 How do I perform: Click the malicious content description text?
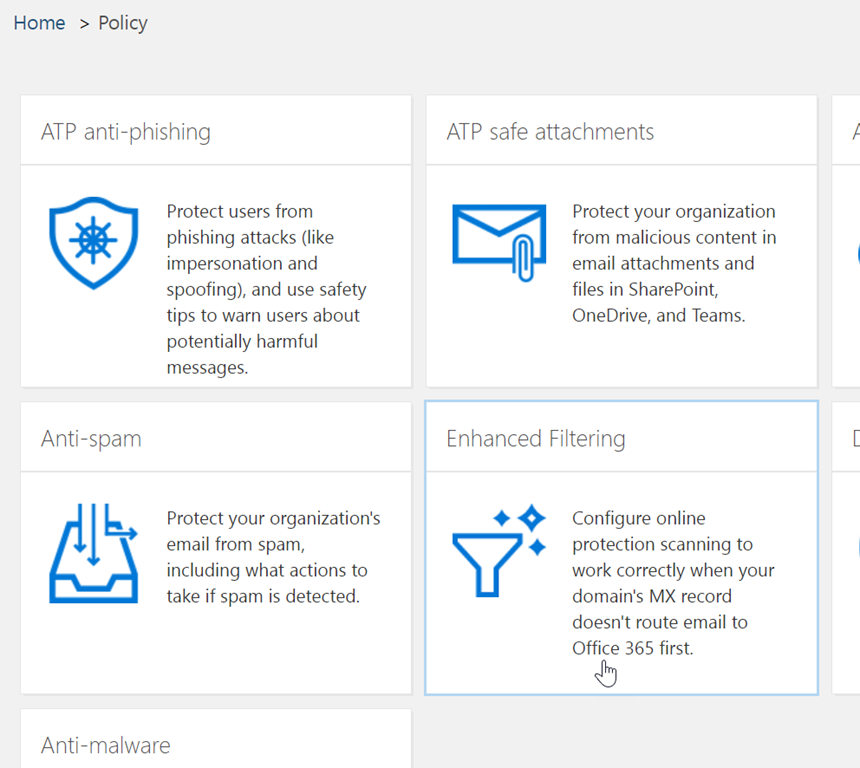pyautogui.click(x=674, y=263)
